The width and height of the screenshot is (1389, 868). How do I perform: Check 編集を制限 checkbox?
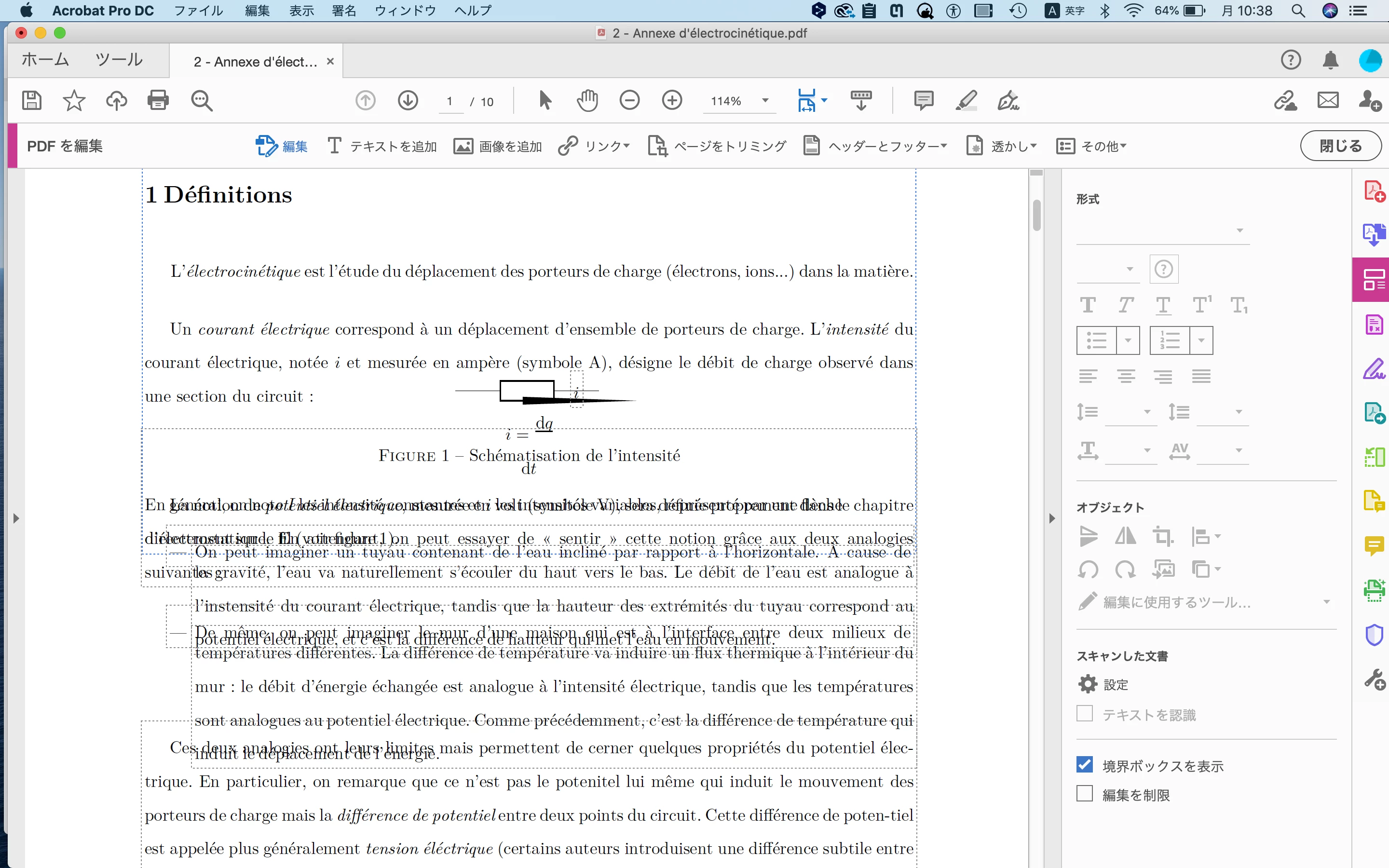coord(1084,794)
